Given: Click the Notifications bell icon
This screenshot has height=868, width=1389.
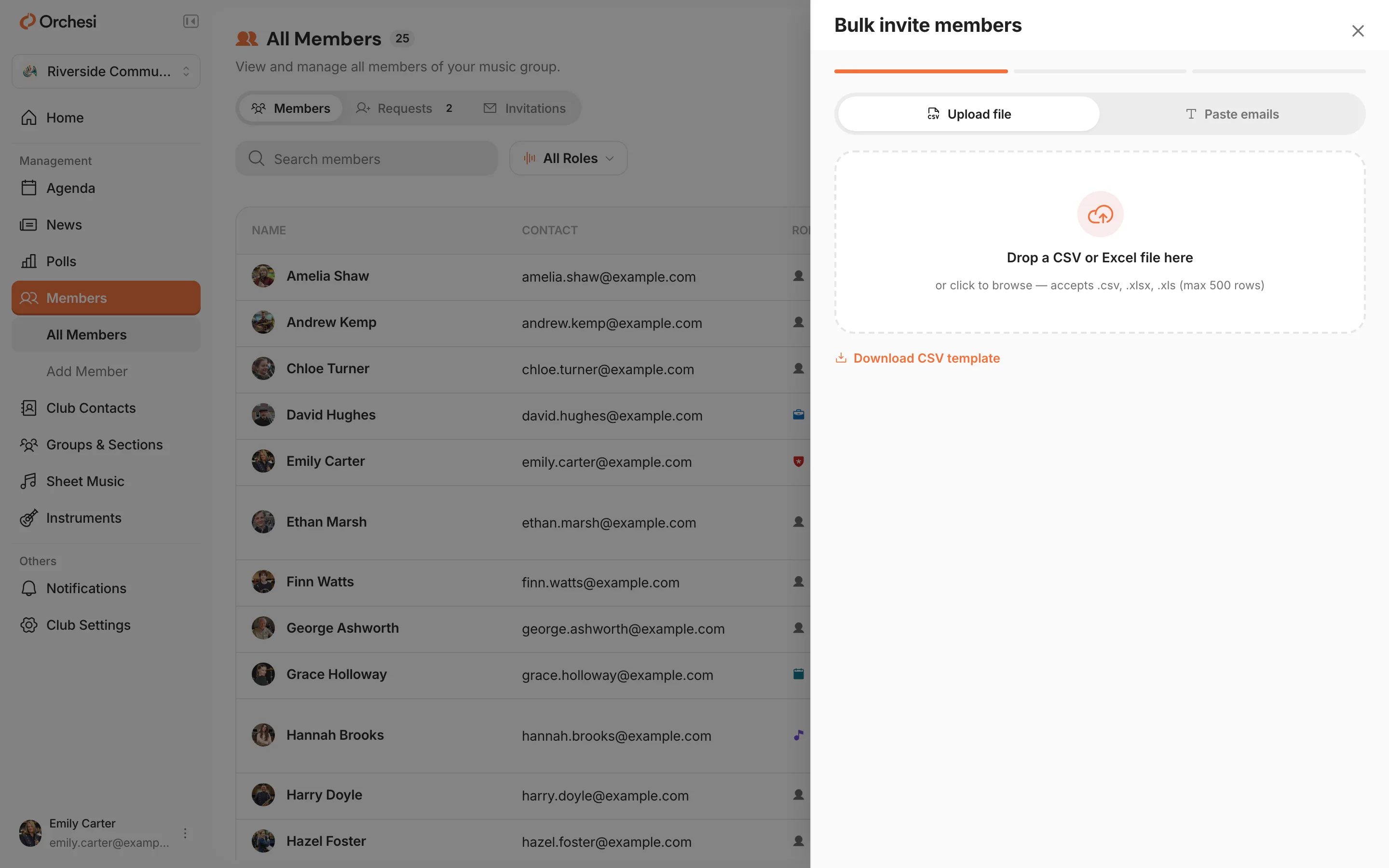Looking at the screenshot, I should tap(29, 588).
